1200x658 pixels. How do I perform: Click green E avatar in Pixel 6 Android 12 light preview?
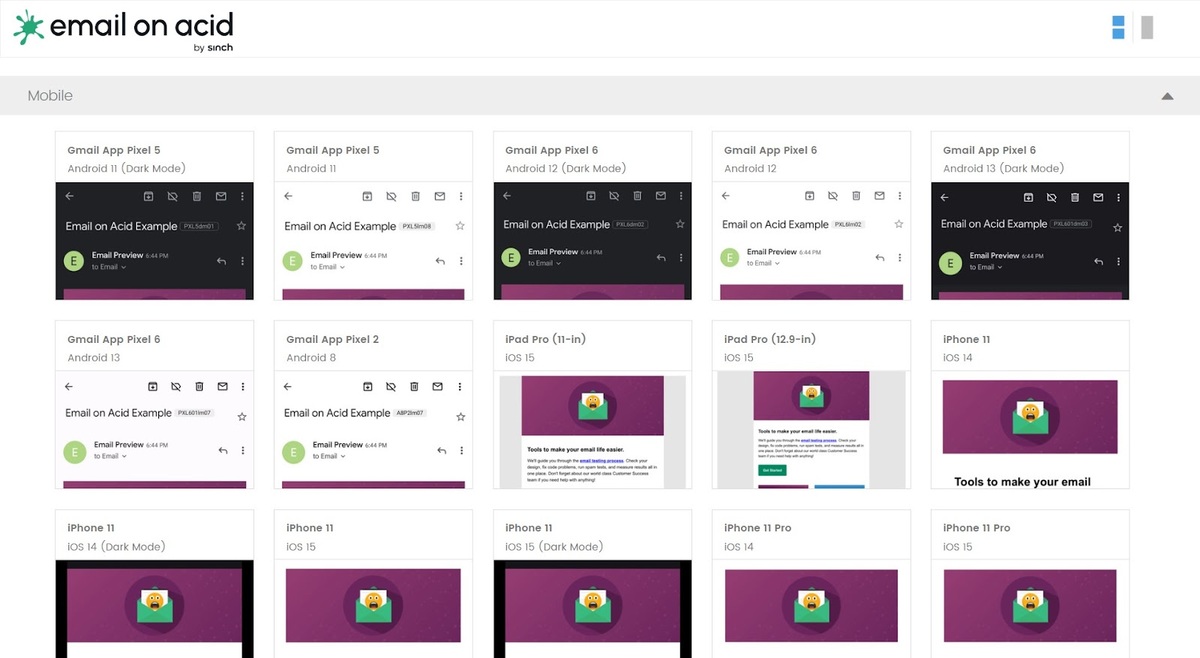pos(731,258)
